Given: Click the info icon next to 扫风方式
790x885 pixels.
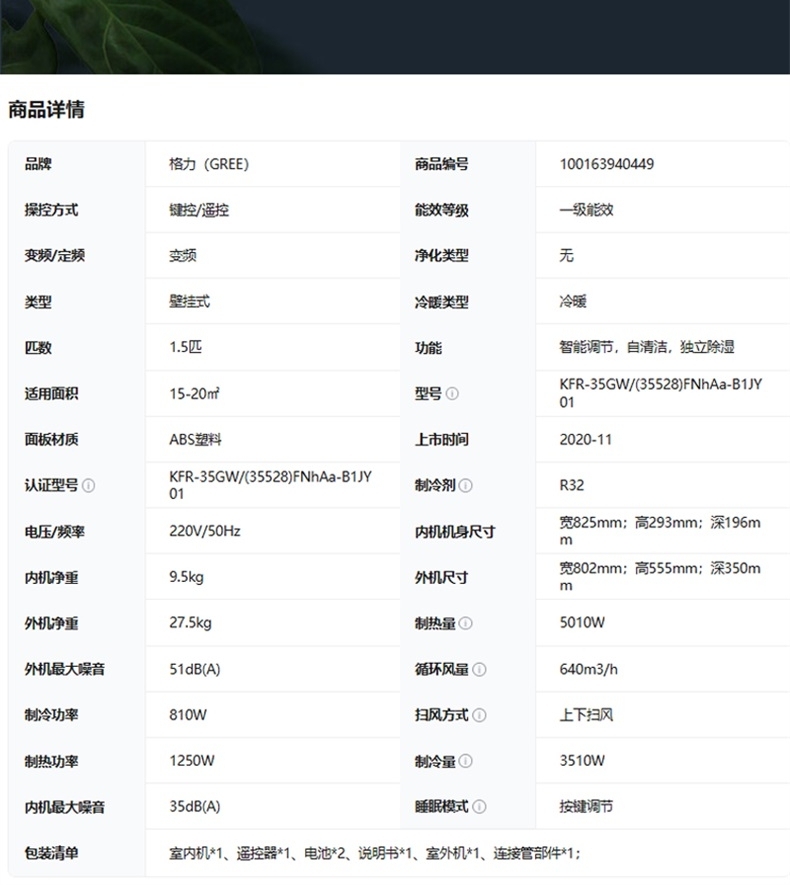Looking at the screenshot, I should click(479, 716).
